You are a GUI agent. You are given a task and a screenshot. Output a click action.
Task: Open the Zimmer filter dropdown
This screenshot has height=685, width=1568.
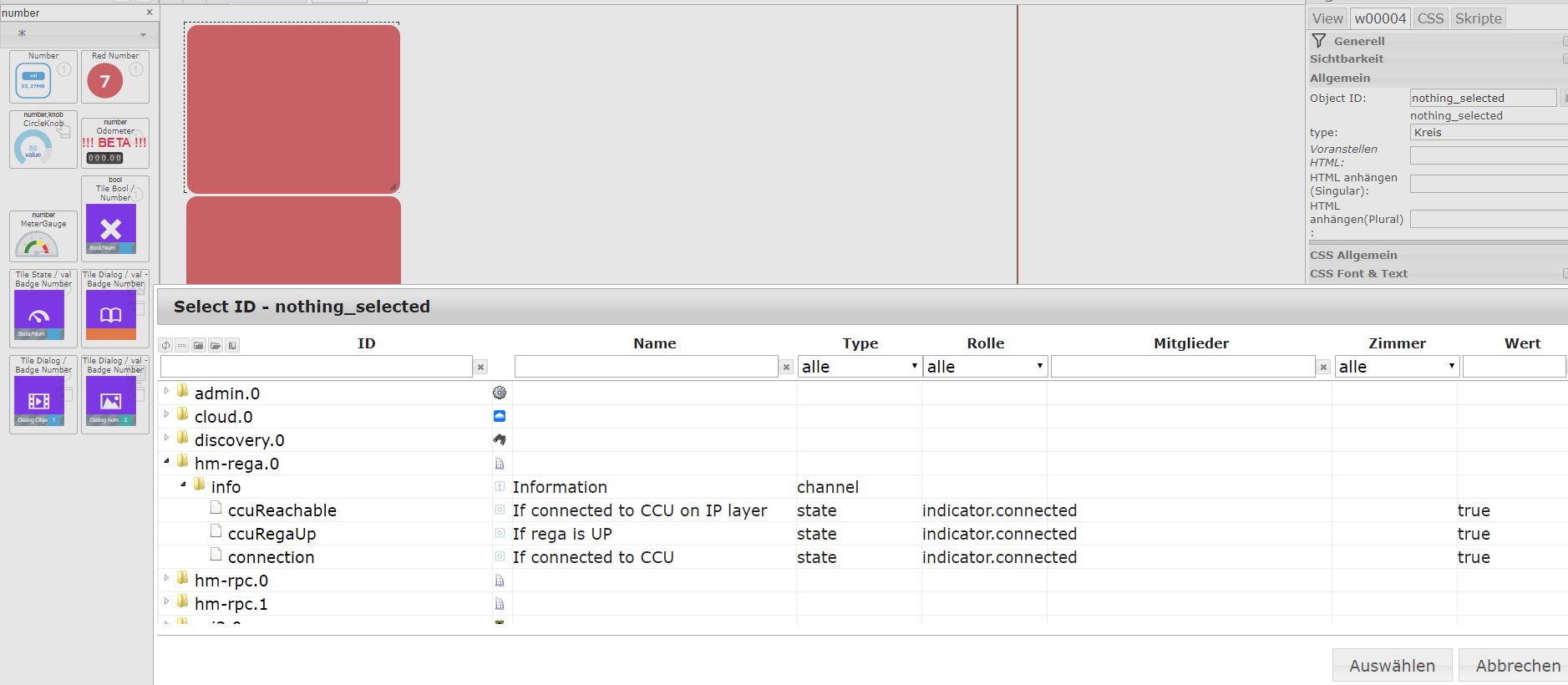[x=1396, y=367]
